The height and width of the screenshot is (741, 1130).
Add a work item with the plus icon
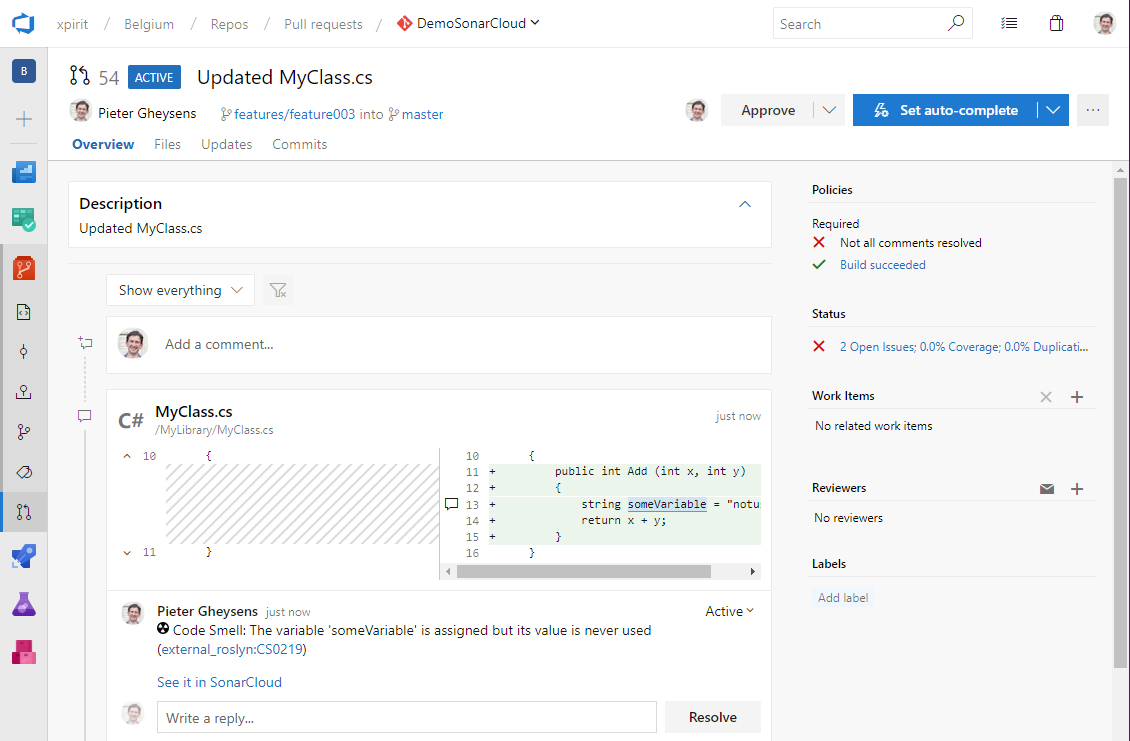point(1077,397)
